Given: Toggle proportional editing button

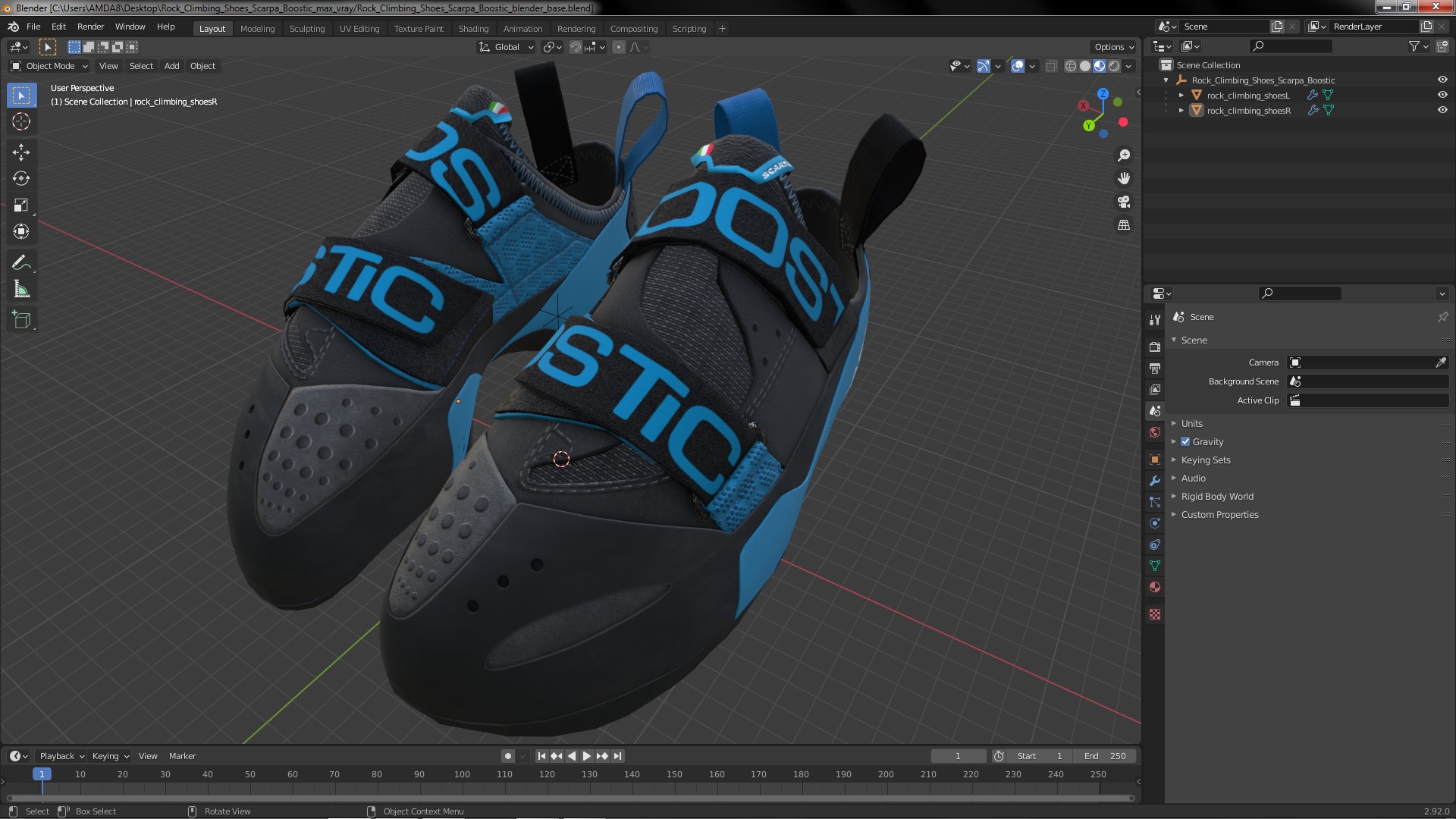Looking at the screenshot, I should [x=619, y=47].
